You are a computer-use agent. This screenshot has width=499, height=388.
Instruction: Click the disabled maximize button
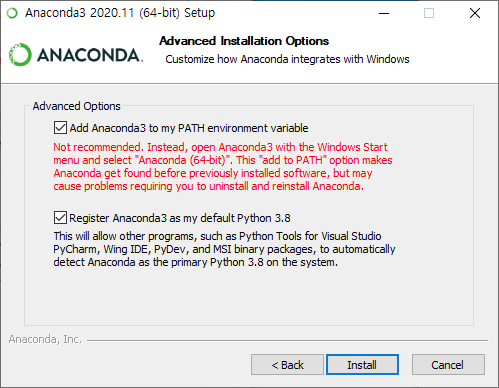(429, 13)
